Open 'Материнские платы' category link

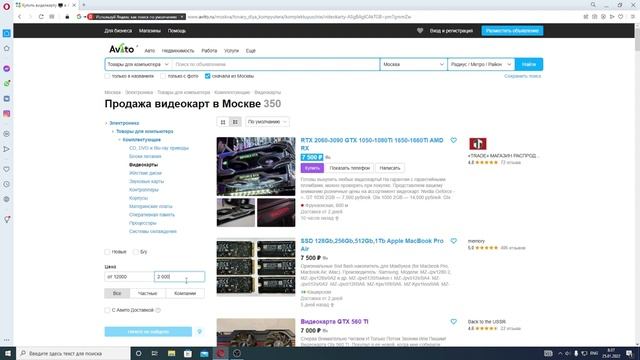[x=151, y=206]
